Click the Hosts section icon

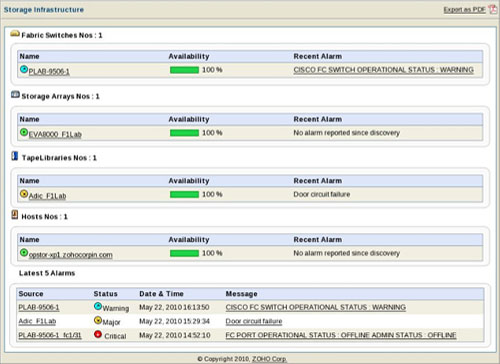coord(15,215)
